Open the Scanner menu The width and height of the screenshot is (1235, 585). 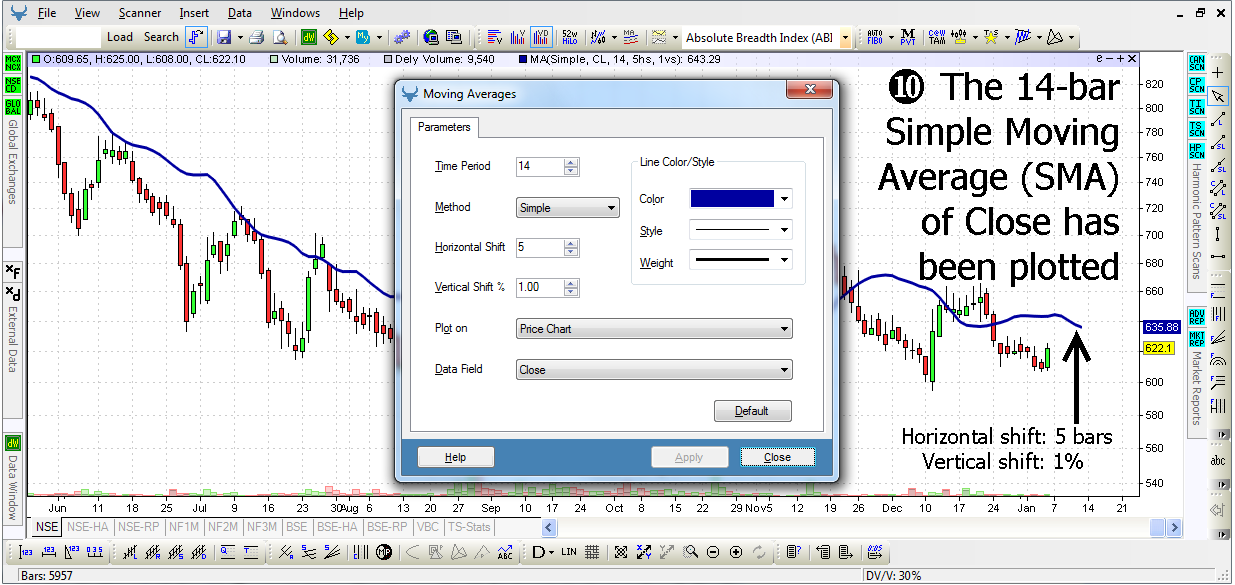tap(139, 13)
